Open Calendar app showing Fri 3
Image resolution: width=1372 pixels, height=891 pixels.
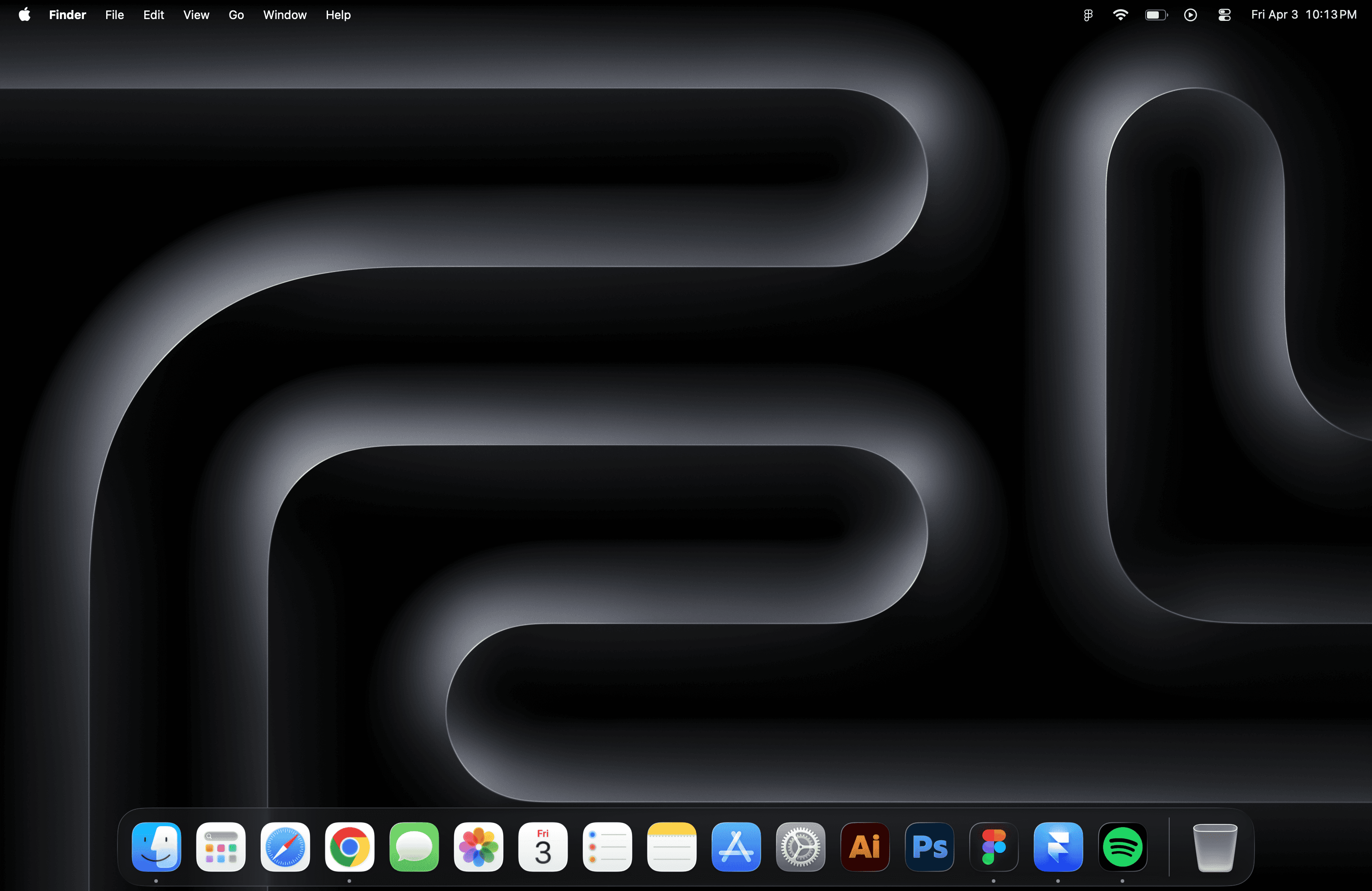tap(543, 847)
